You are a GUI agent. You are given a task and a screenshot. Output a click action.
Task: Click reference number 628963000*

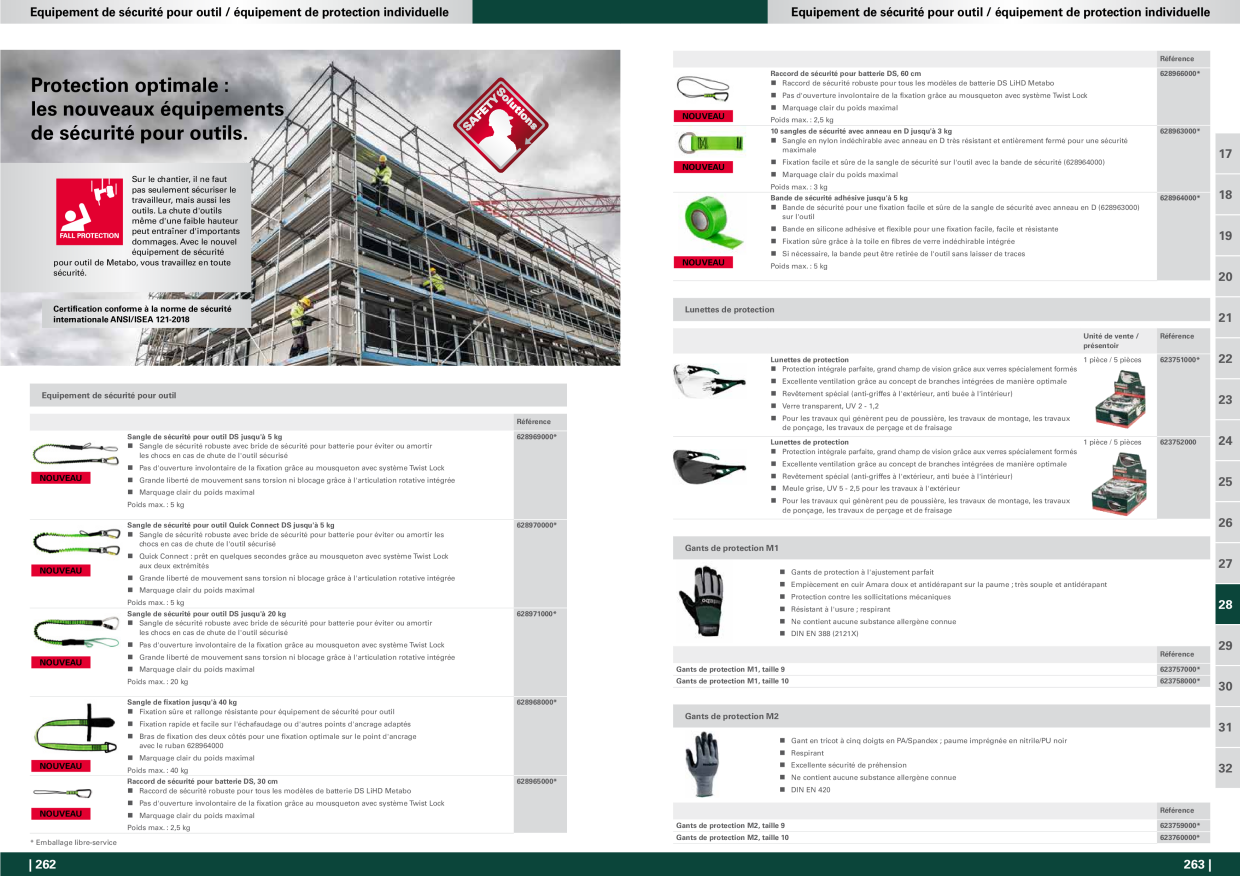click(1180, 131)
